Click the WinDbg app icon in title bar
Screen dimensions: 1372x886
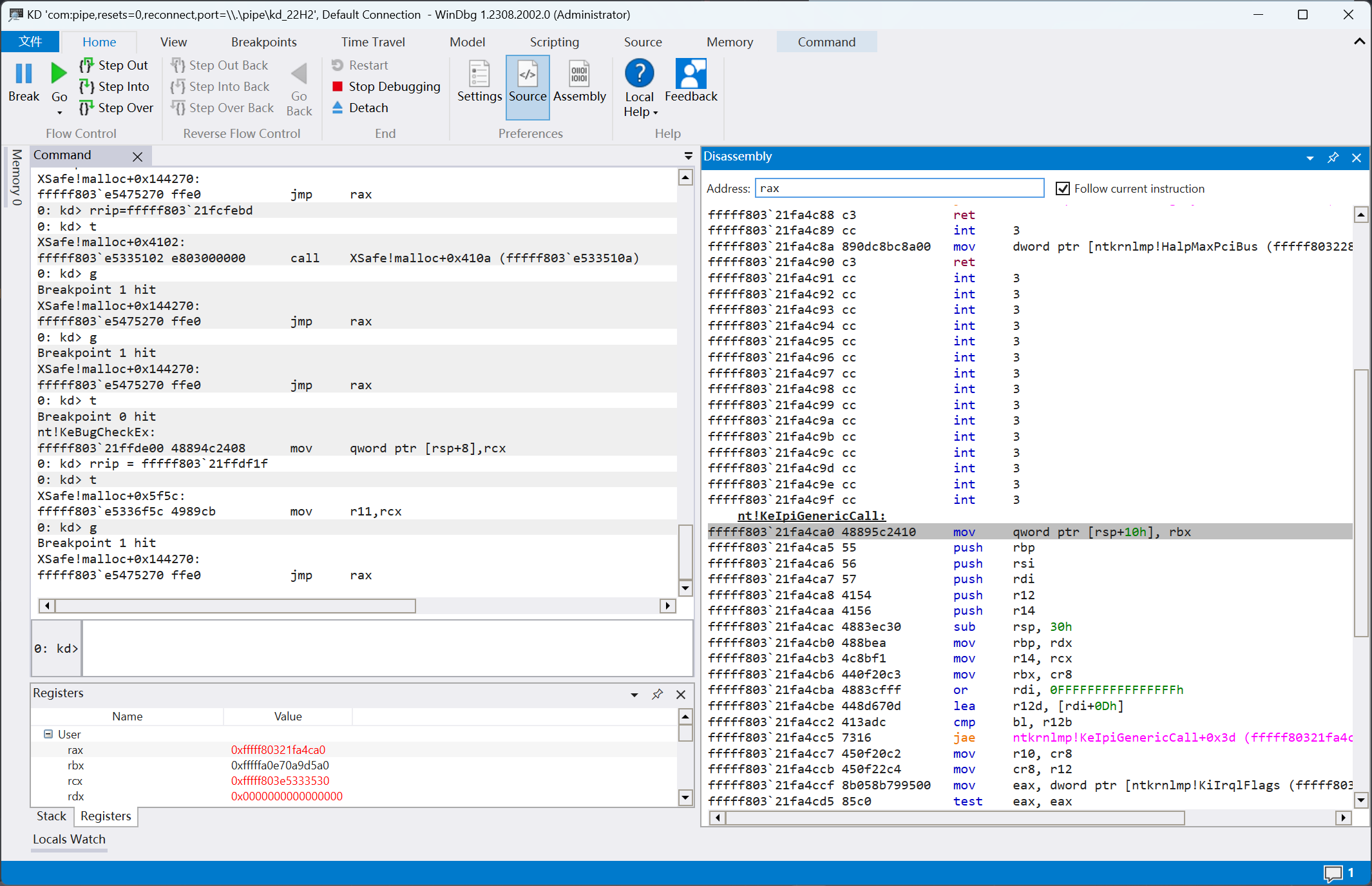pyautogui.click(x=15, y=14)
